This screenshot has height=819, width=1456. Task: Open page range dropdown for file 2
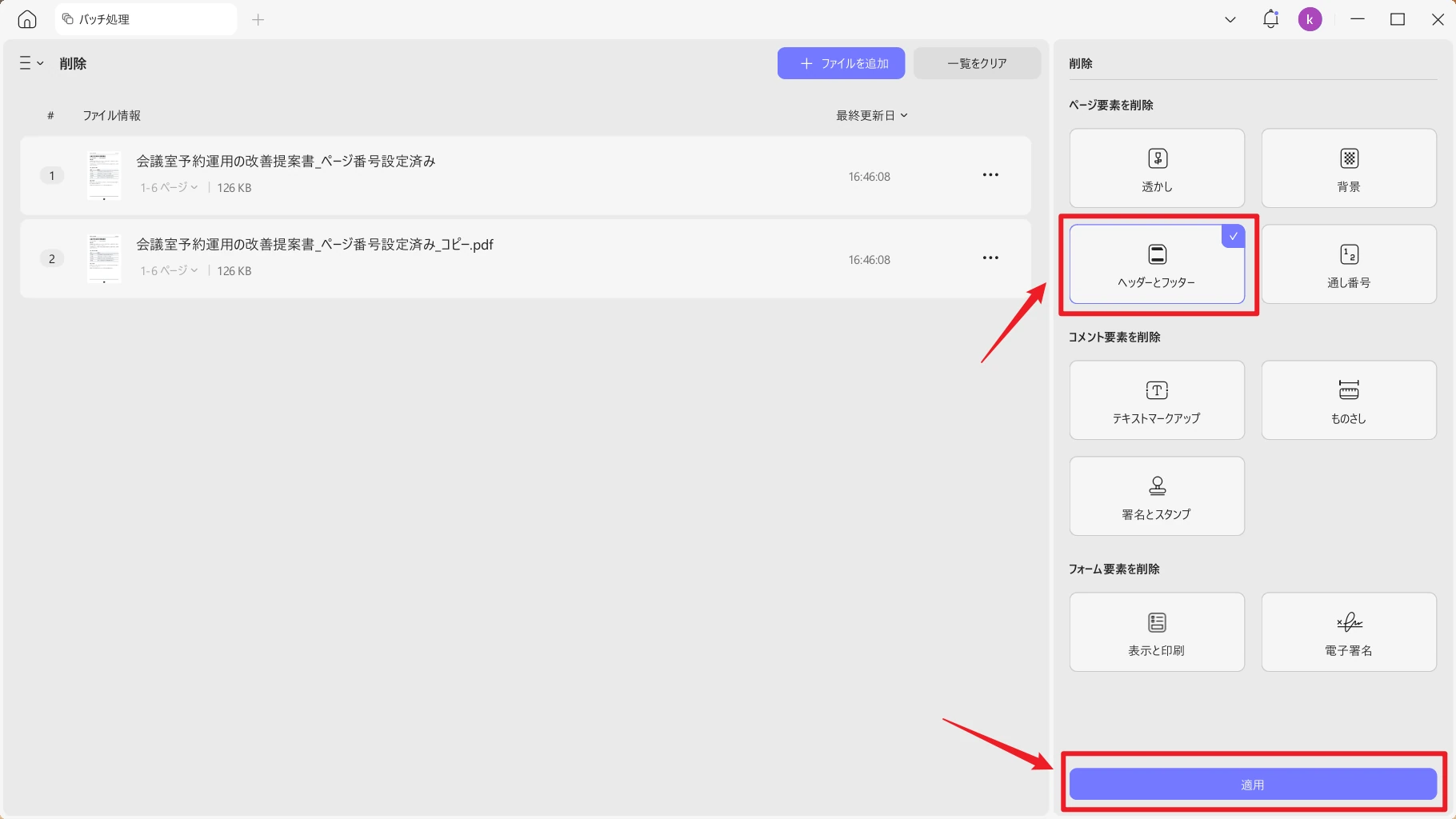(169, 270)
